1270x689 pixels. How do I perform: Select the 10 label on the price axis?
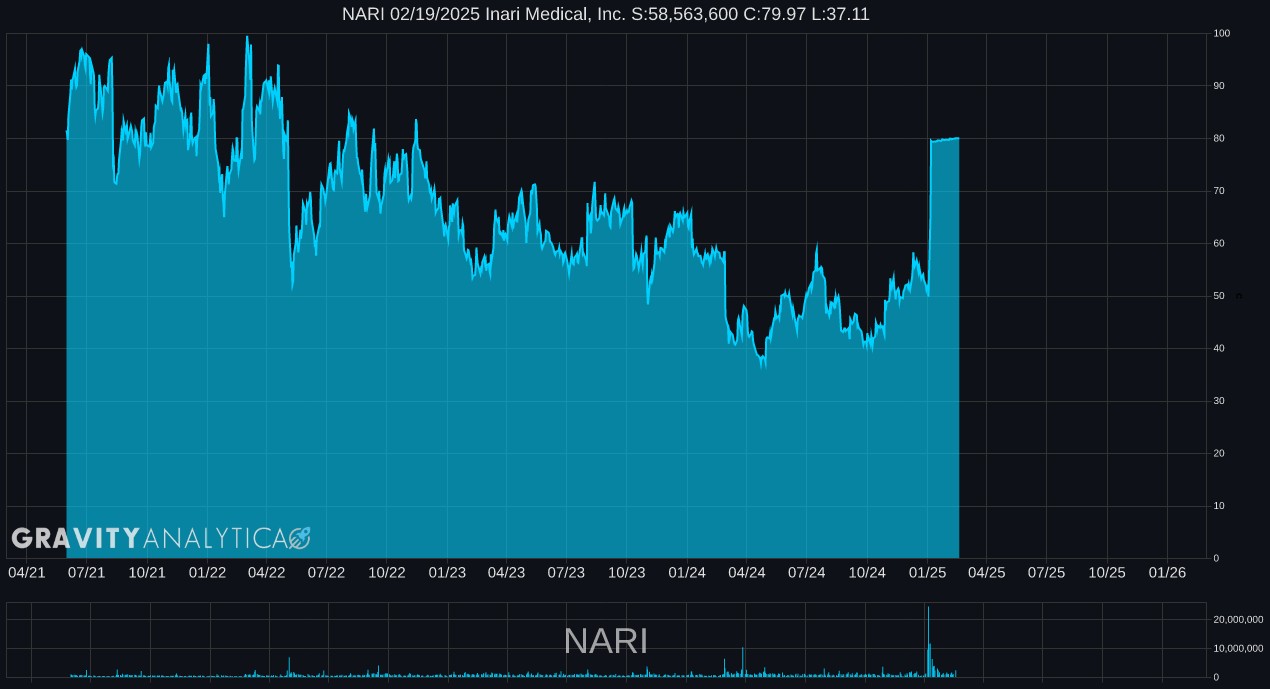click(1219, 506)
